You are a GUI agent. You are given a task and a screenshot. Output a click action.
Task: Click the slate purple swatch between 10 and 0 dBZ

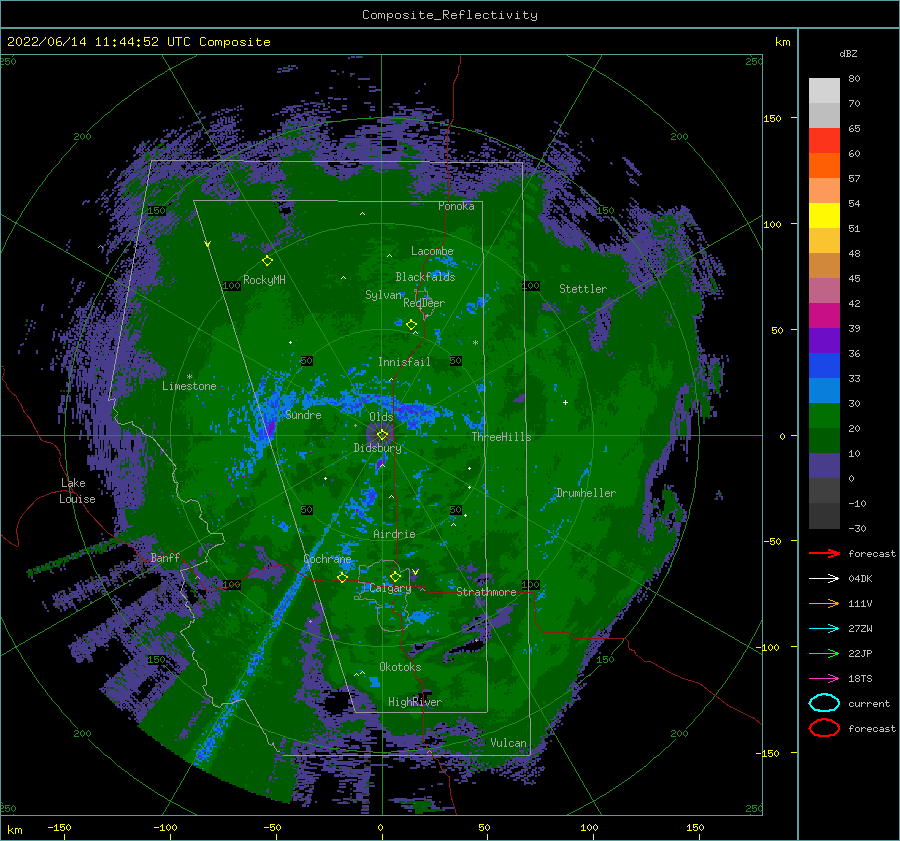click(x=824, y=466)
